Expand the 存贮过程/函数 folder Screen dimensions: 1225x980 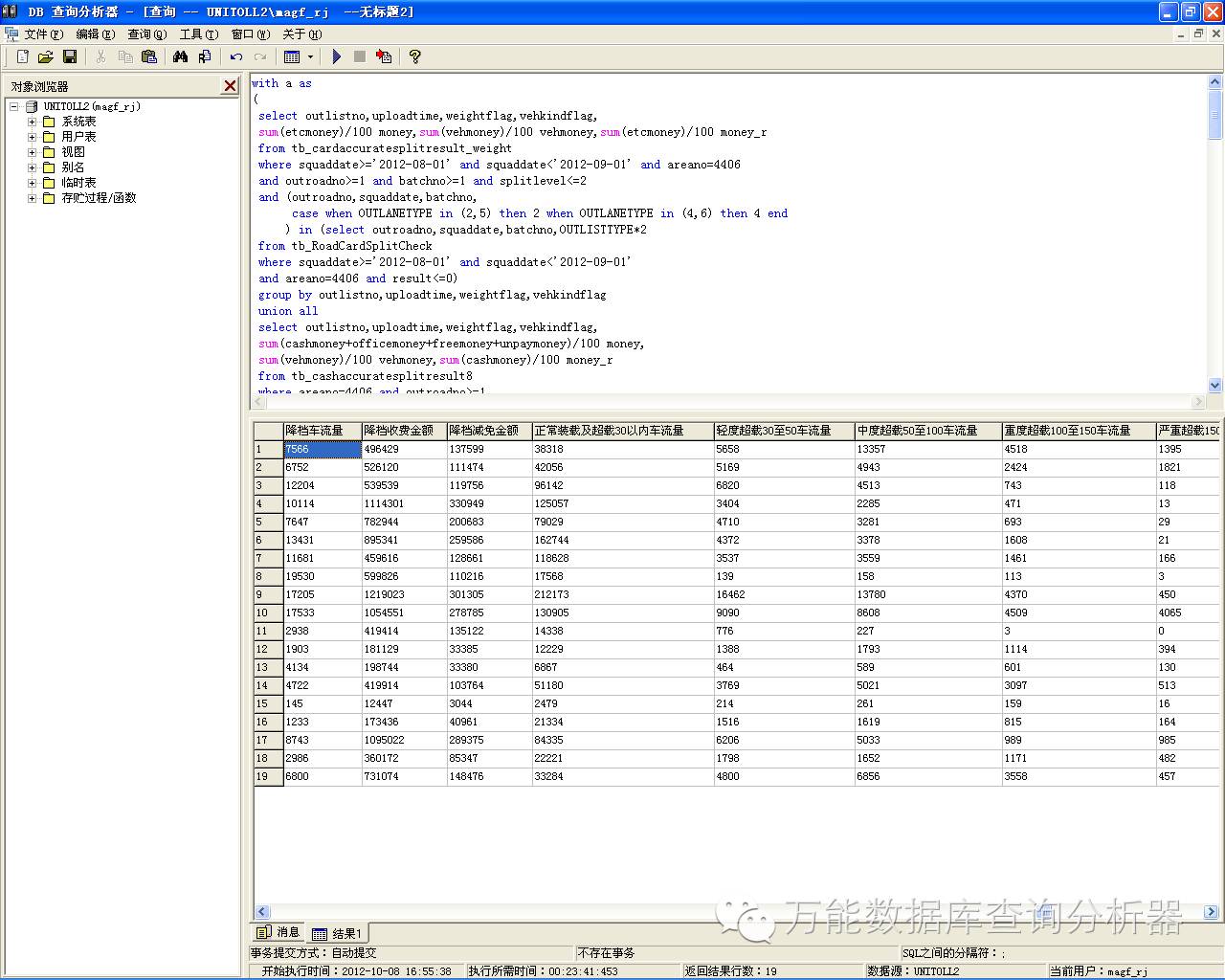tap(32, 198)
